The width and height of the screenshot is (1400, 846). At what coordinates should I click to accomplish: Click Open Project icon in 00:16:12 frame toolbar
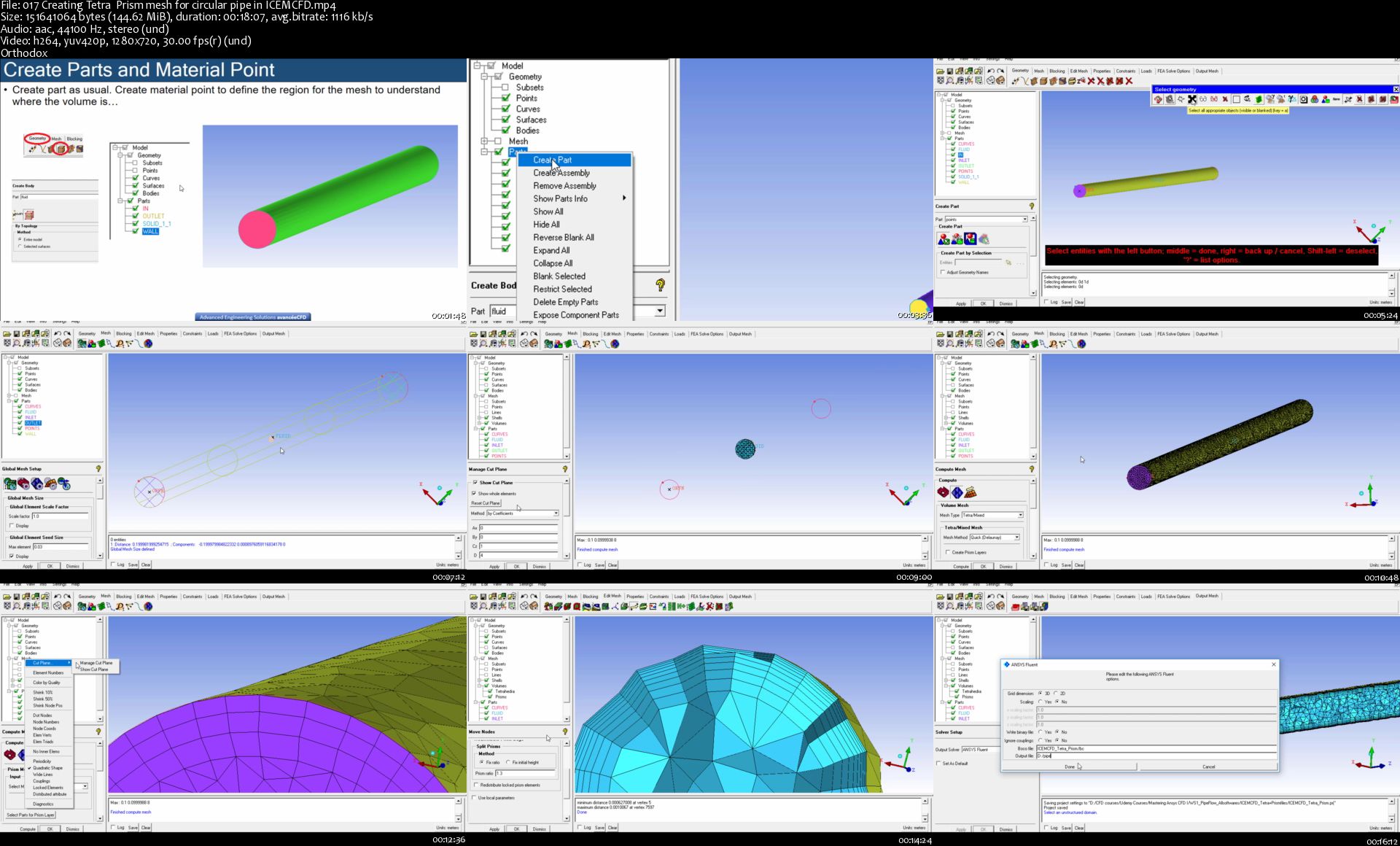coord(941,597)
